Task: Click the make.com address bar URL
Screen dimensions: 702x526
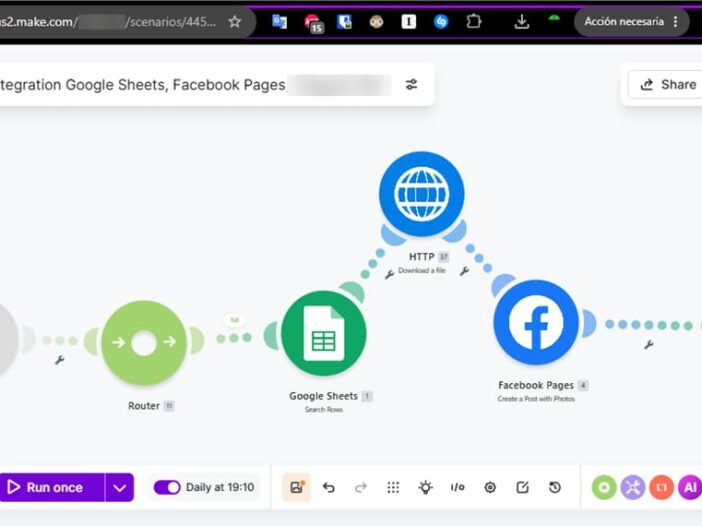Action: (108, 21)
